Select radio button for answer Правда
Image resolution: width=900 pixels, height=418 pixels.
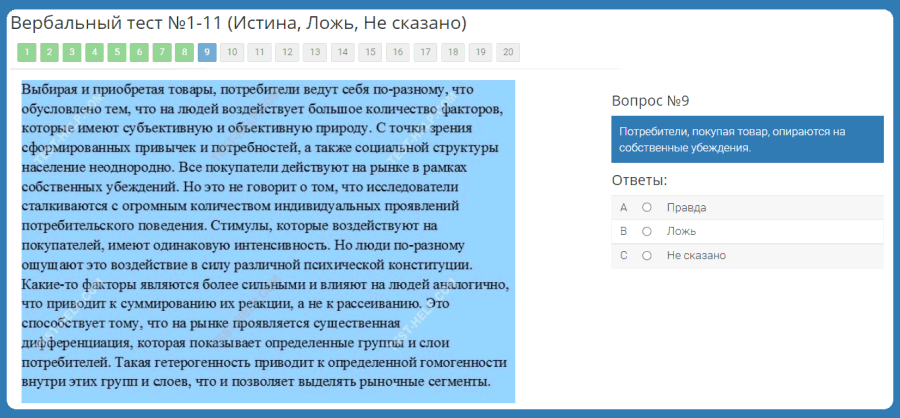click(x=647, y=208)
